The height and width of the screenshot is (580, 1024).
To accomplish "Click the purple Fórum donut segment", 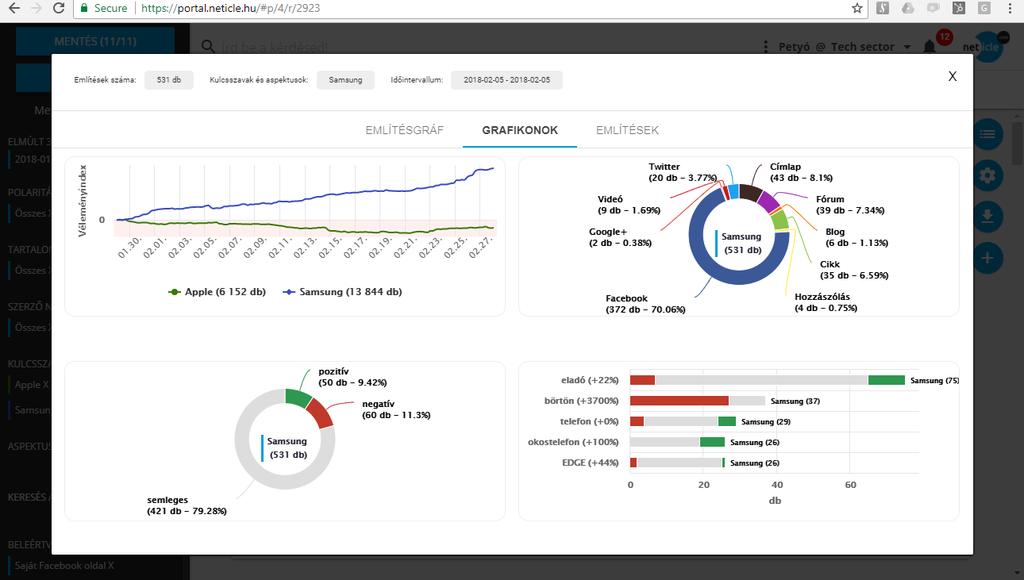I will [768, 201].
